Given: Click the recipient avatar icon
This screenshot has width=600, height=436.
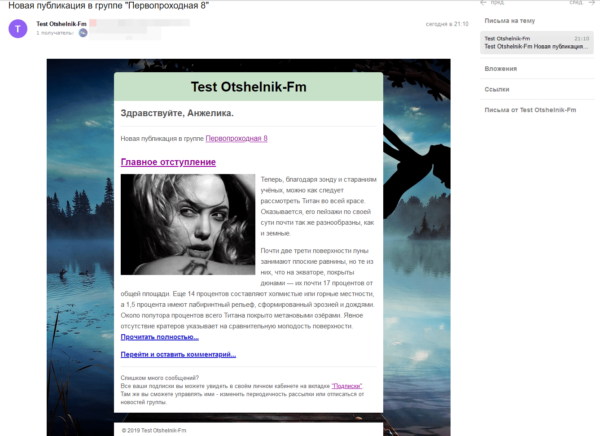Looking at the screenshot, I should 83,33.
